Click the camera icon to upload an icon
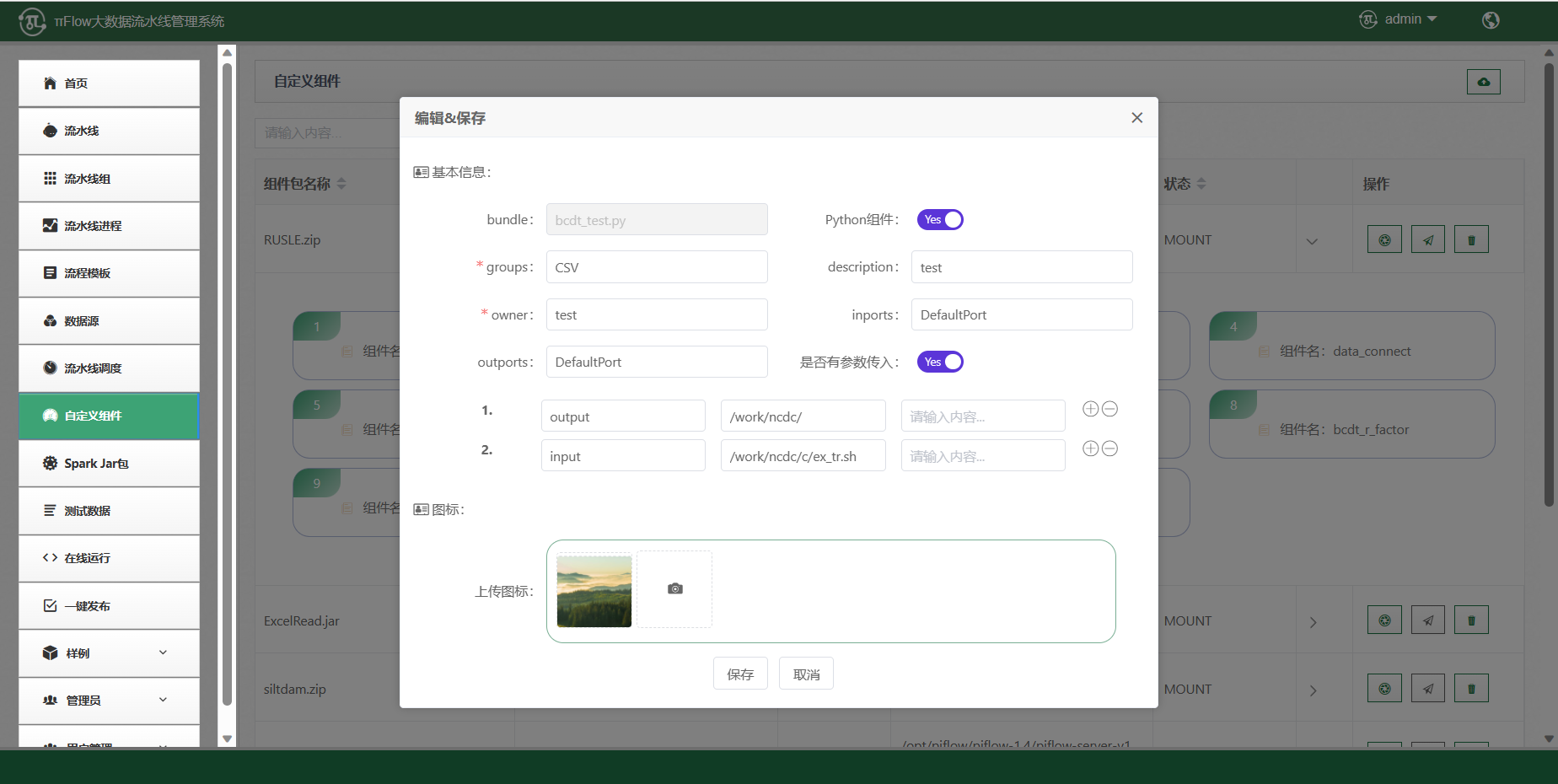This screenshot has height=784, width=1558. click(x=674, y=588)
